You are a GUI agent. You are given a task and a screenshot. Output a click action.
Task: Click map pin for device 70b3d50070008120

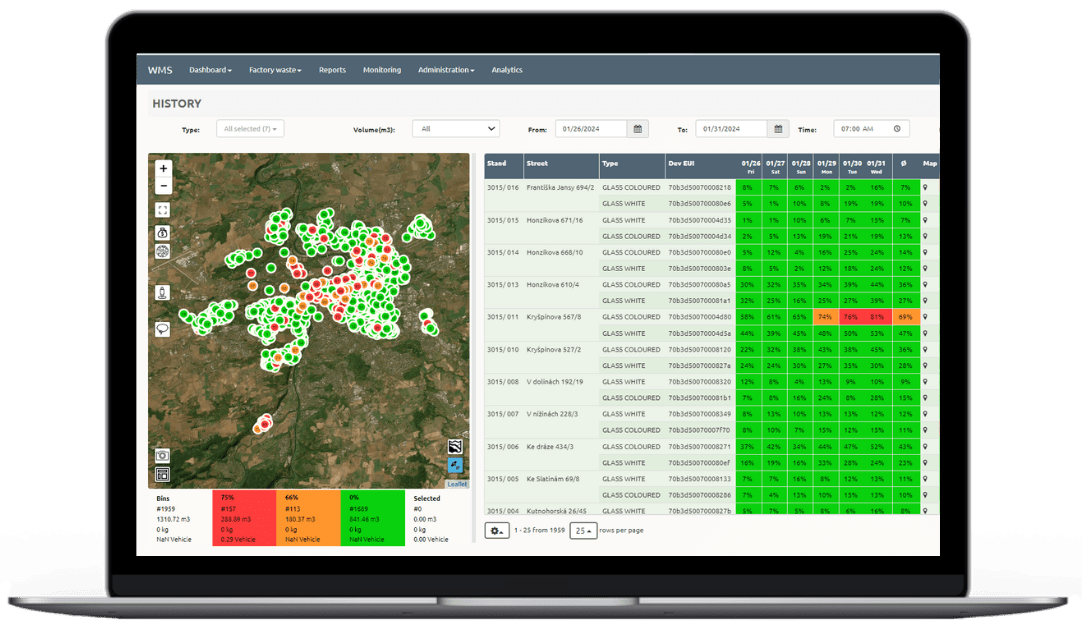[x=925, y=349]
